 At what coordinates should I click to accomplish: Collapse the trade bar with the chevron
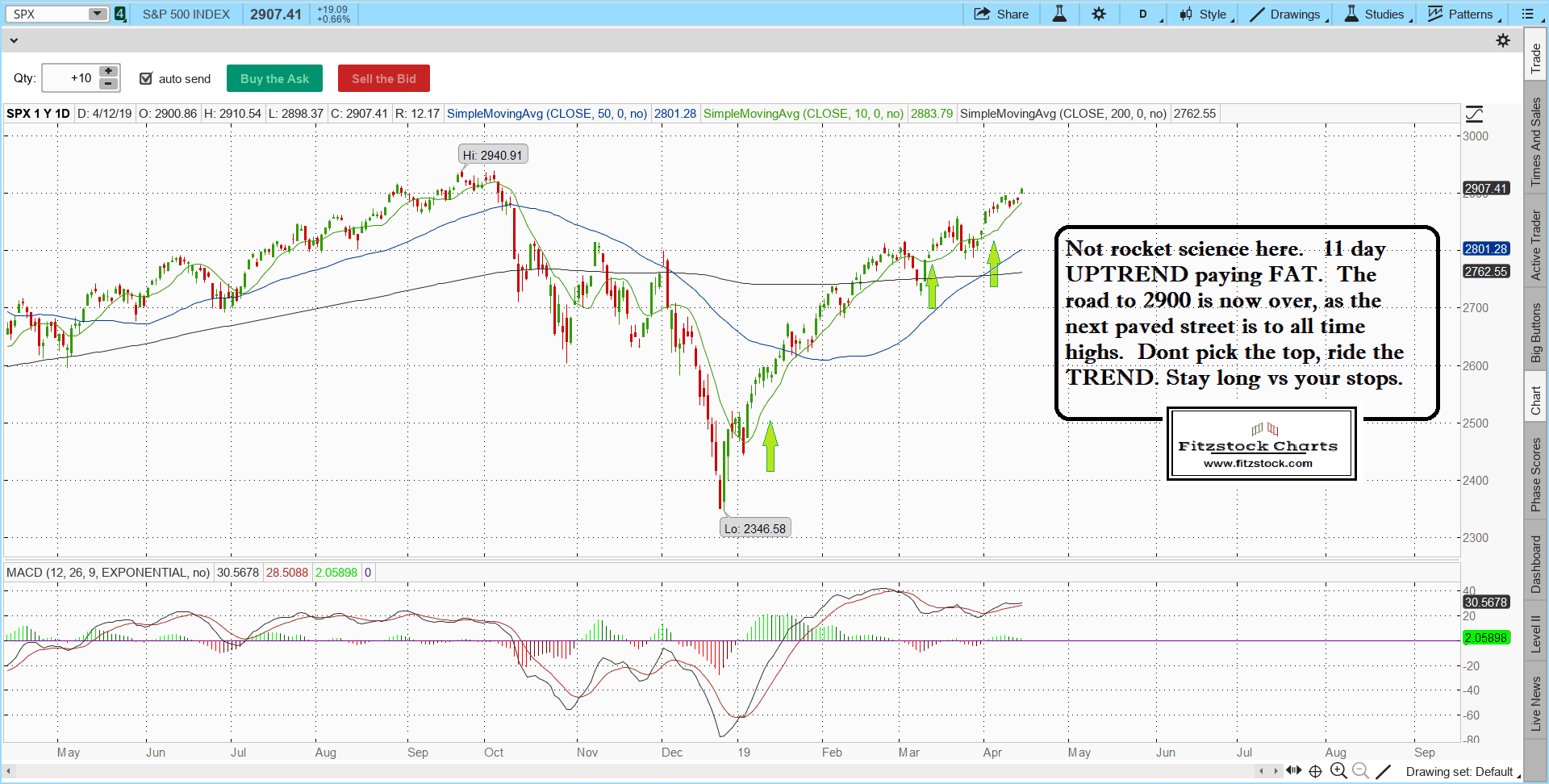click(x=14, y=40)
